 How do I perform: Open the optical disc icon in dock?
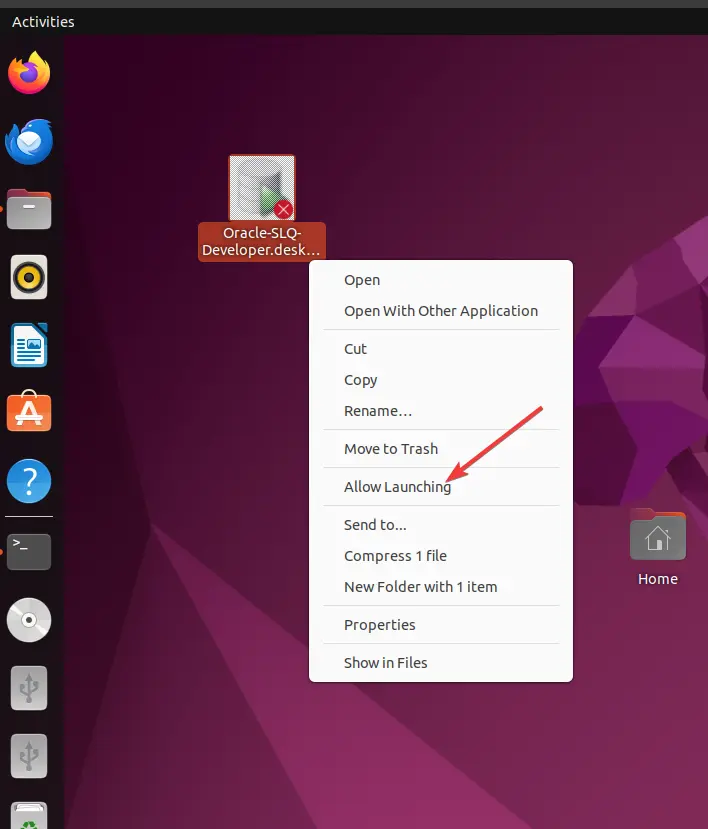pyautogui.click(x=29, y=620)
